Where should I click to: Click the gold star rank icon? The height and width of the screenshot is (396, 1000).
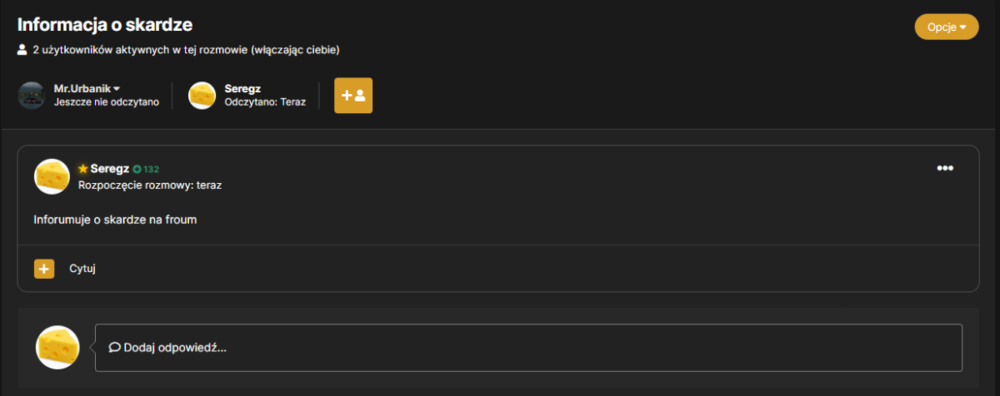83,169
